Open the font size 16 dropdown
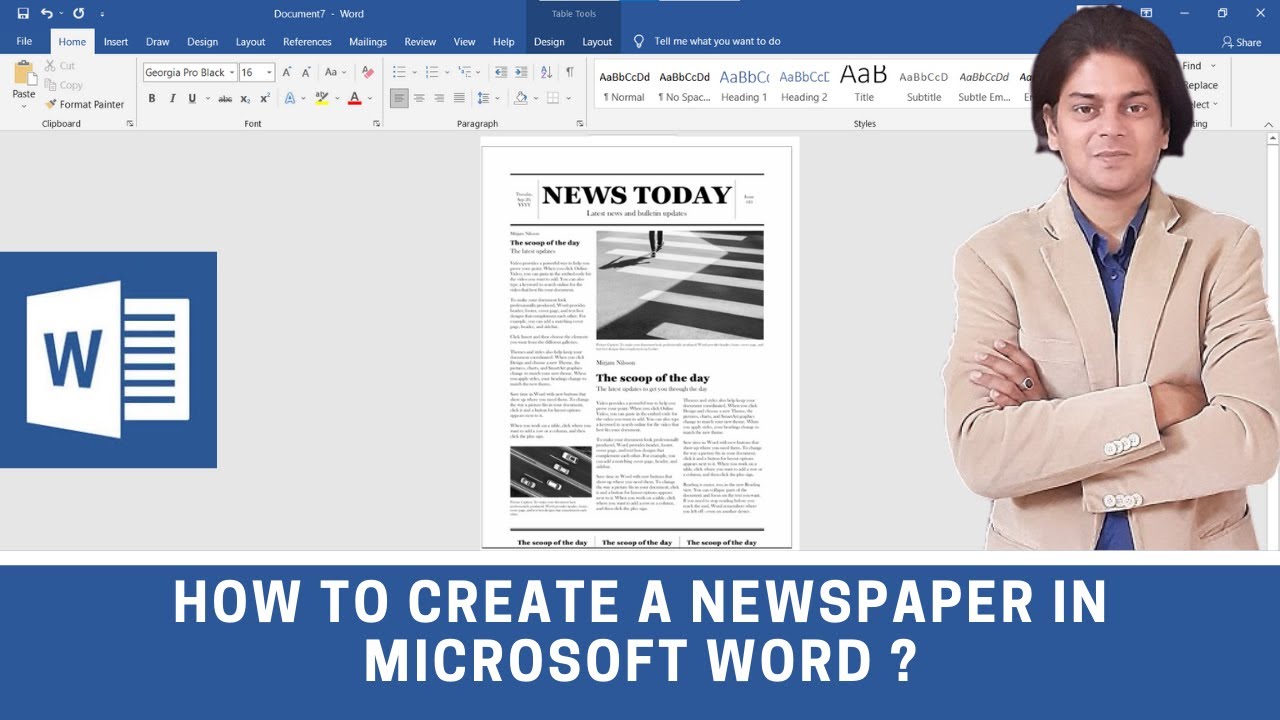Image resolution: width=1280 pixels, height=720 pixels. click(x=269, y=72)
